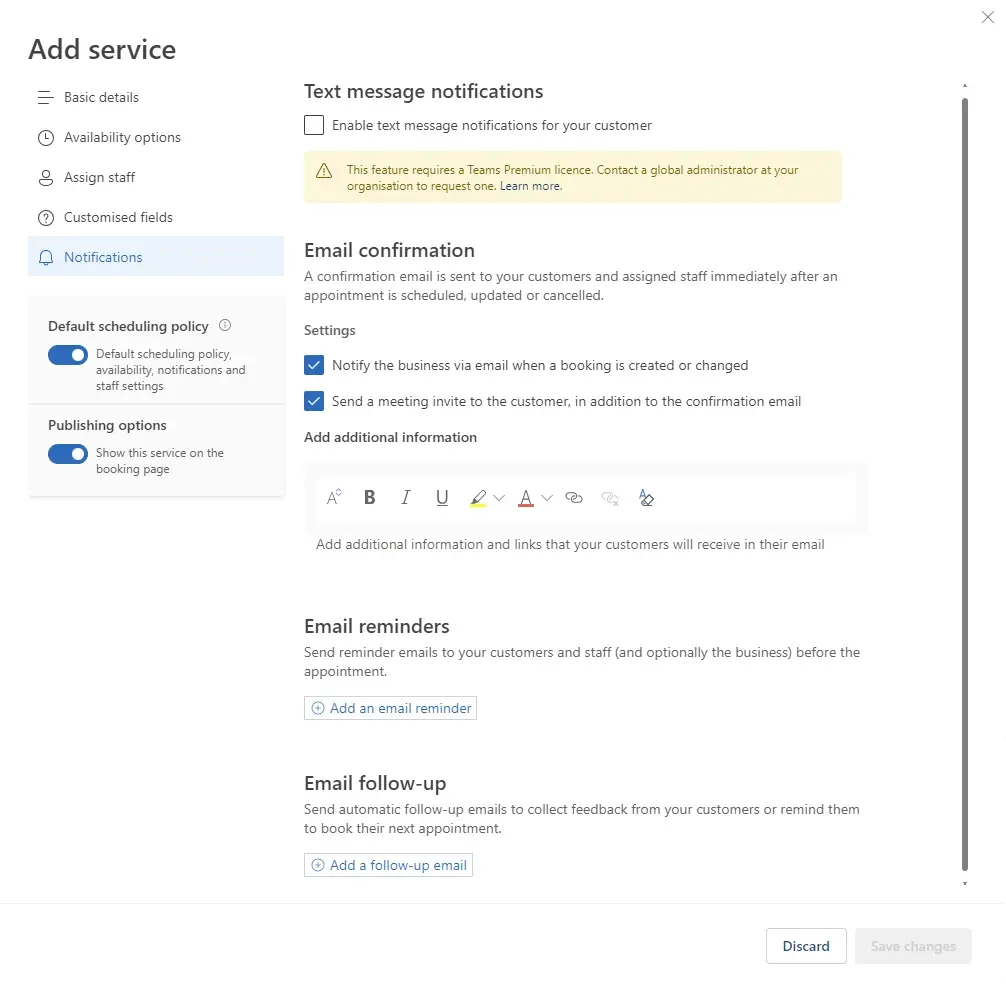Click the font size icon
Screen dimensions: 1006x984
334,498
